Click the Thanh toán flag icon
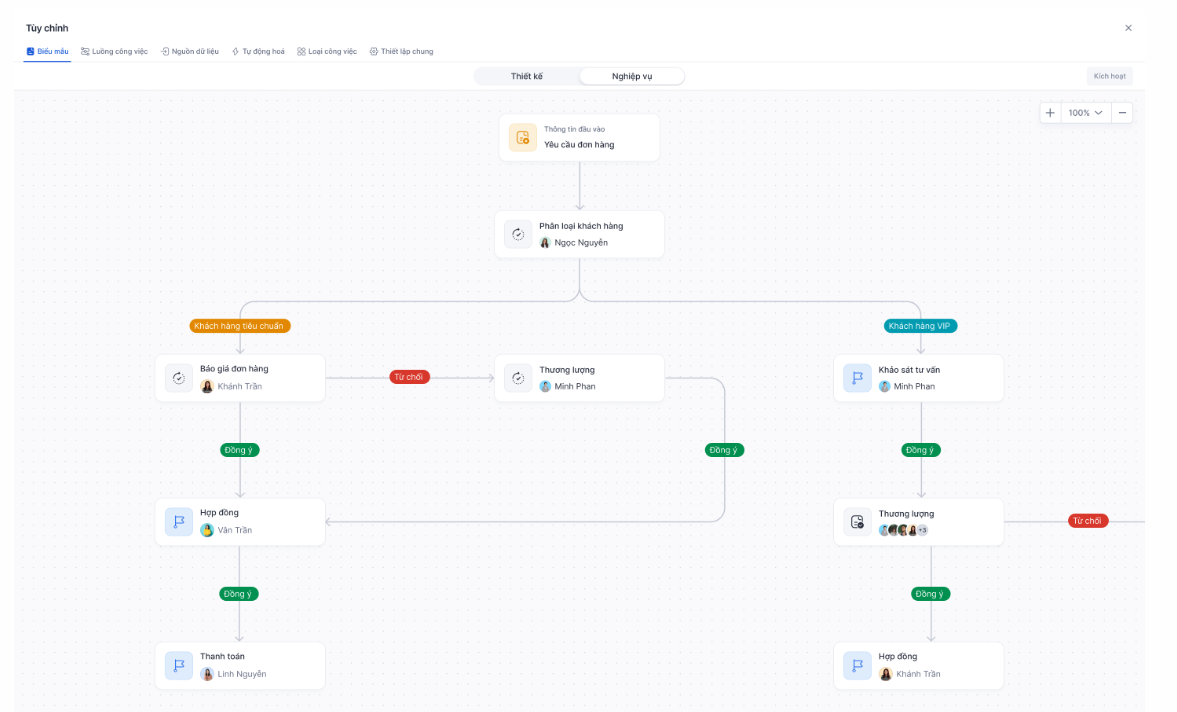The height and width of the screenshot is (712, 1177). (179, 666)
